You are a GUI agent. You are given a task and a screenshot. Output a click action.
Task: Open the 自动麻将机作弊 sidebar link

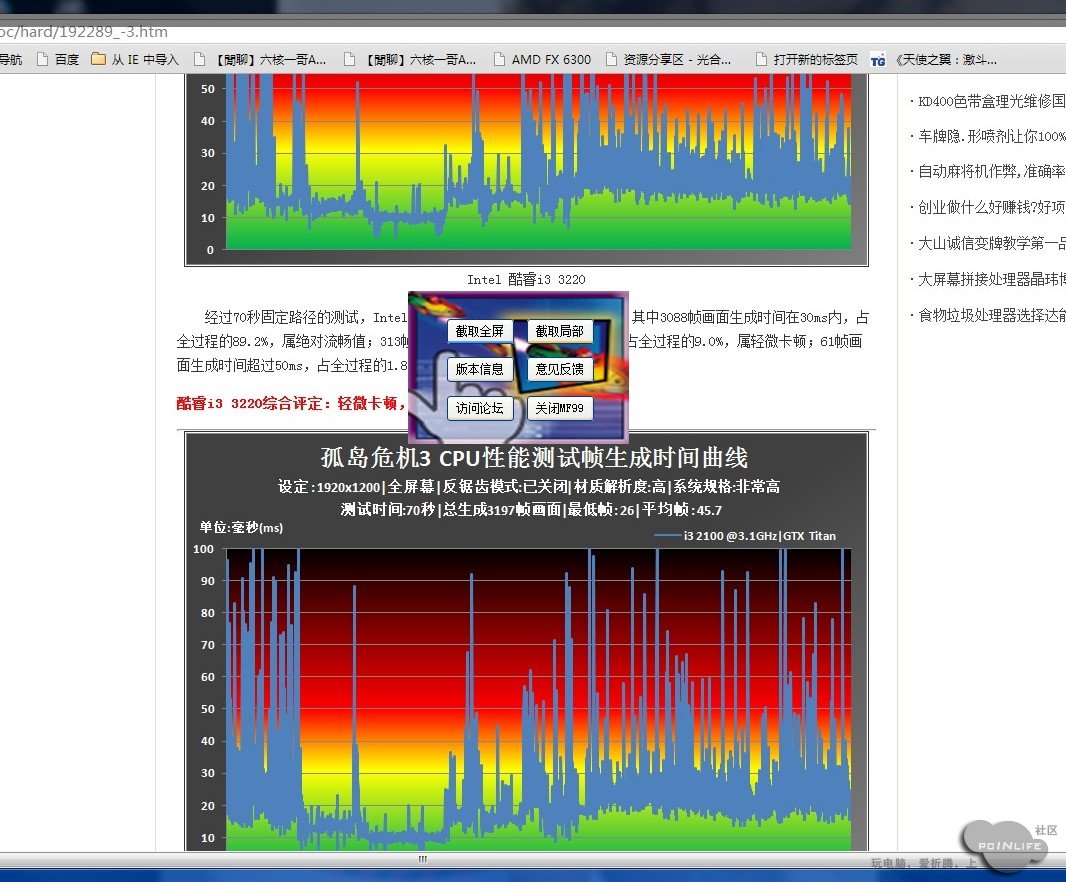tap(991, 171)
